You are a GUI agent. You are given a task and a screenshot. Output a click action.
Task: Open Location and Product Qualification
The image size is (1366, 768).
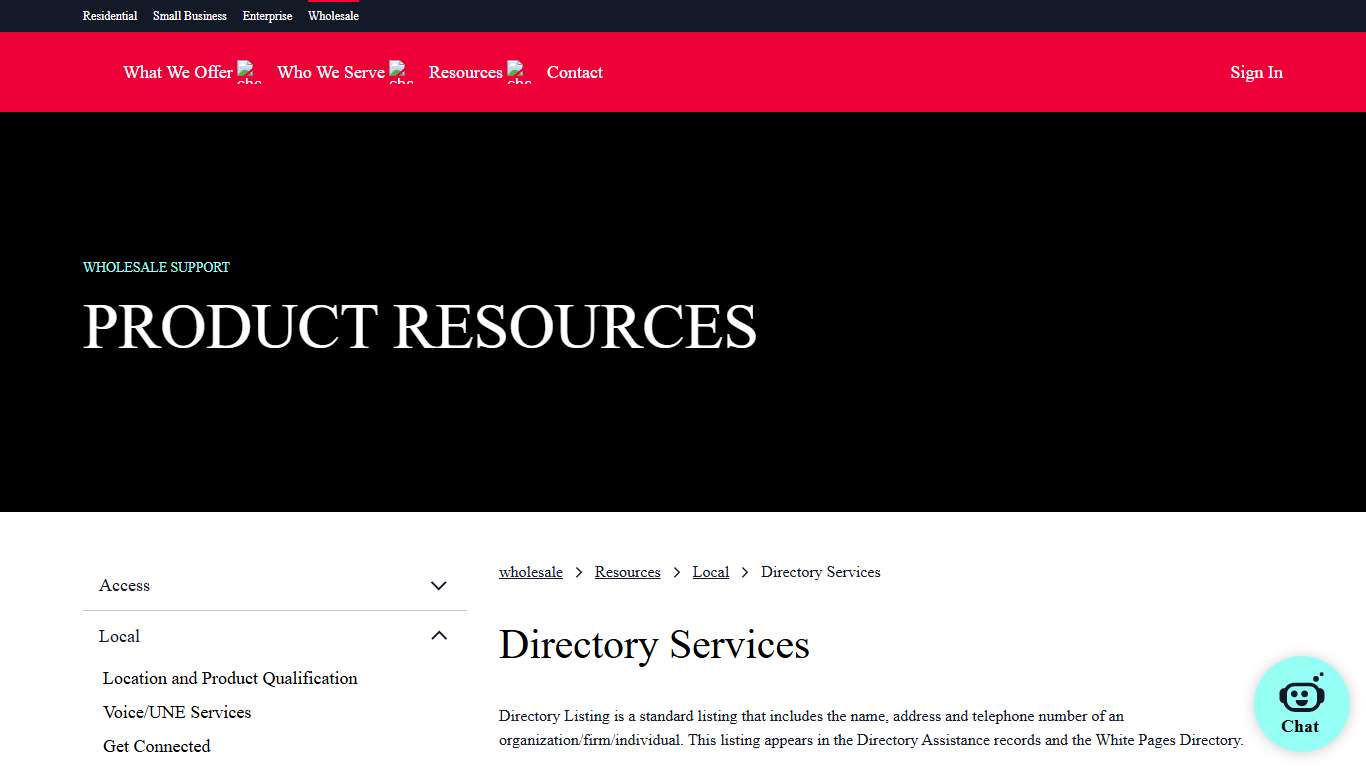[230, 678]
